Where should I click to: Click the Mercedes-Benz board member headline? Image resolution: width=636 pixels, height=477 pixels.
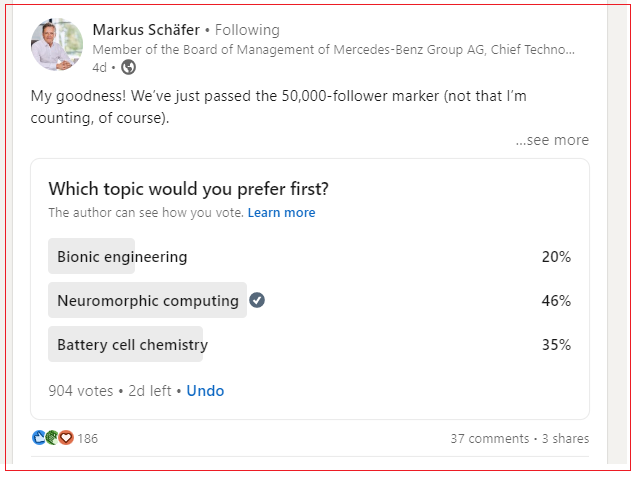[x=333, y=50]
